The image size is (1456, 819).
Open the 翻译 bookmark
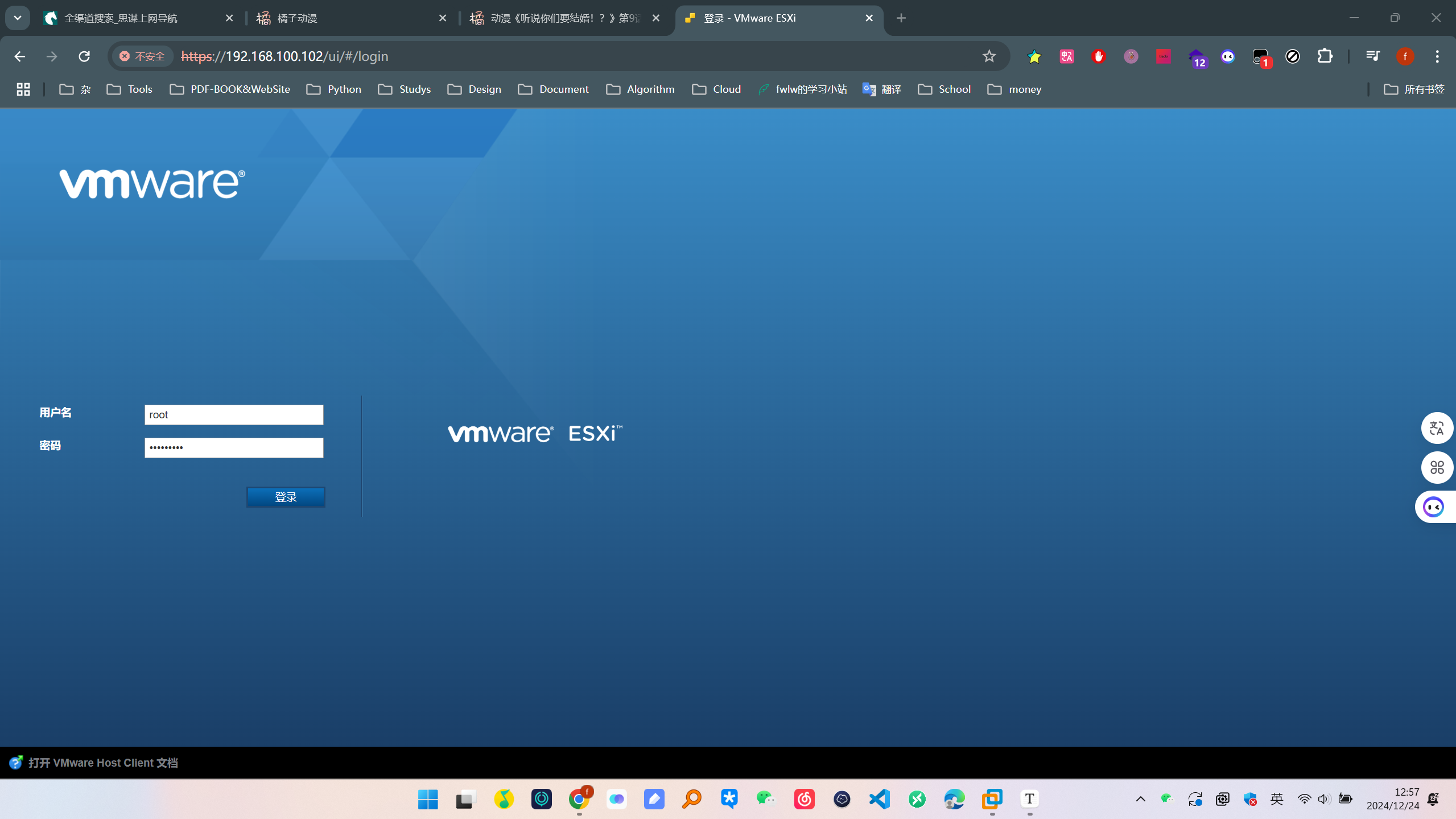click(882, 89)
